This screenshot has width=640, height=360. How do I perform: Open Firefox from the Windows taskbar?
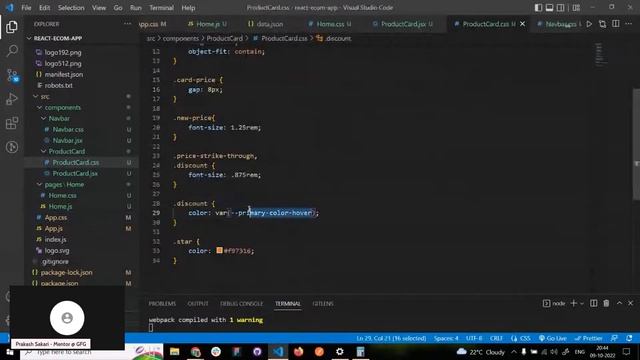coord(299,352)
